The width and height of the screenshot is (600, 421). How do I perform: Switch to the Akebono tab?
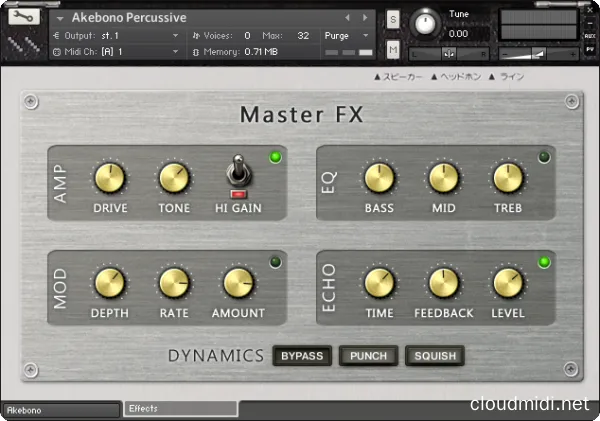point(60,410)
